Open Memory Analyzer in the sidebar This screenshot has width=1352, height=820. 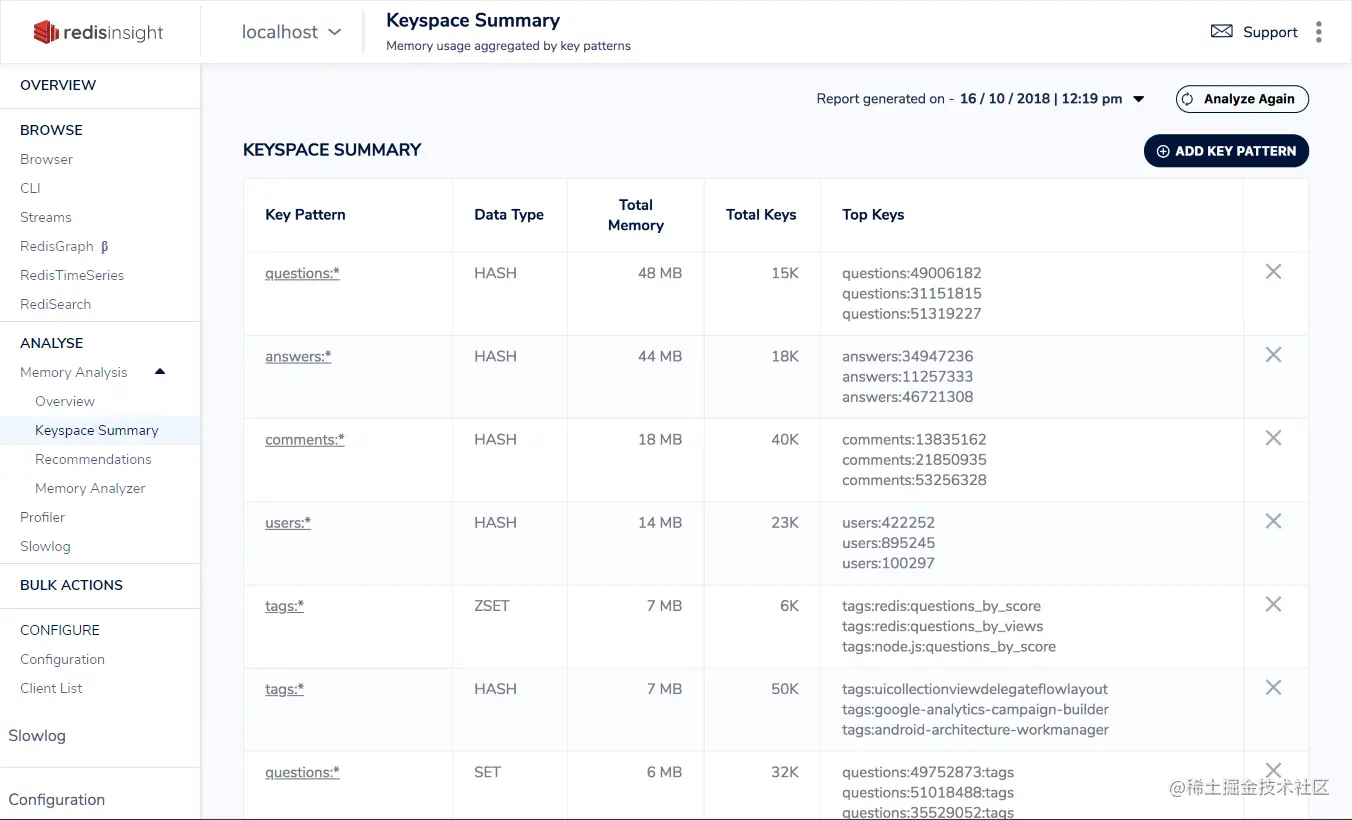(90, 488)
